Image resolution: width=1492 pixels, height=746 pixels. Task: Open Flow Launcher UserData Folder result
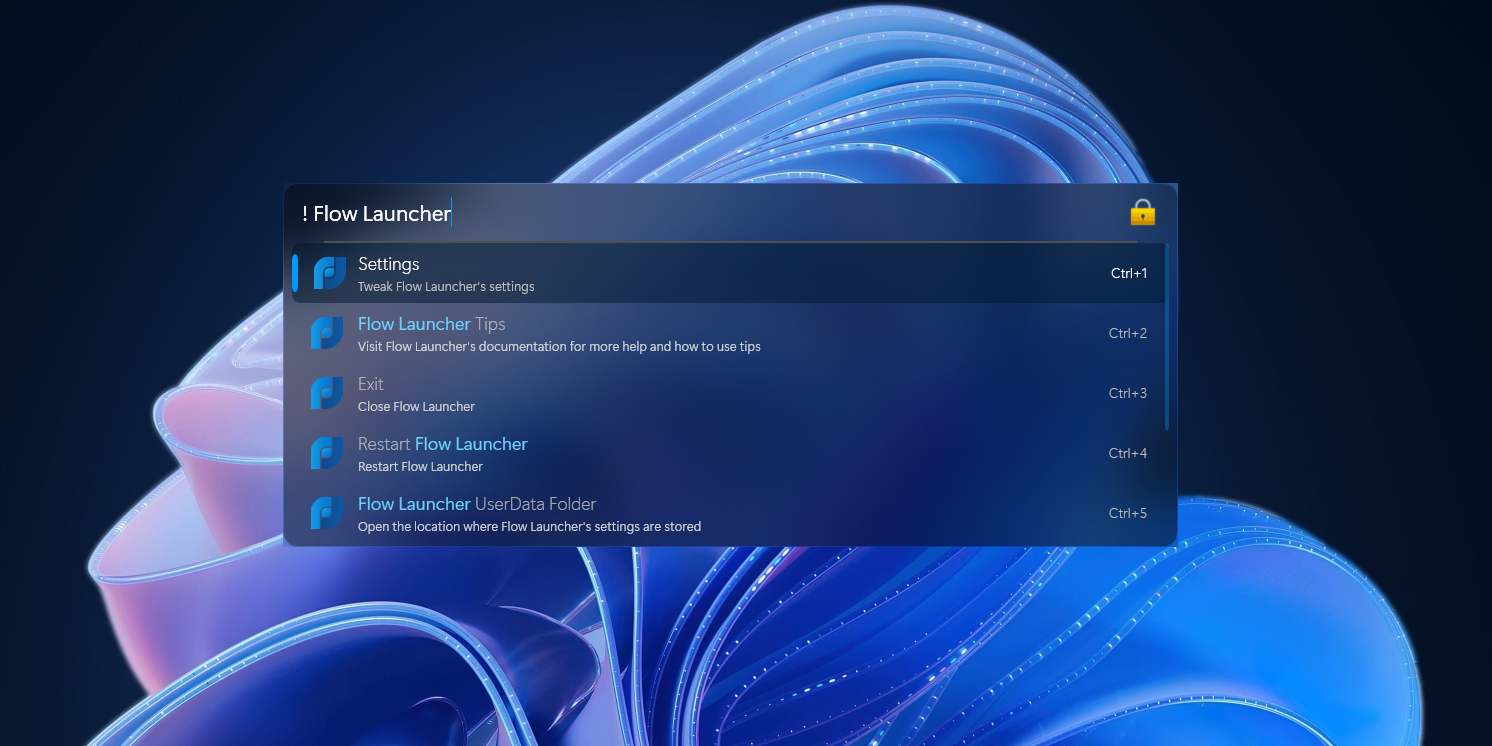tap(728, 513)
